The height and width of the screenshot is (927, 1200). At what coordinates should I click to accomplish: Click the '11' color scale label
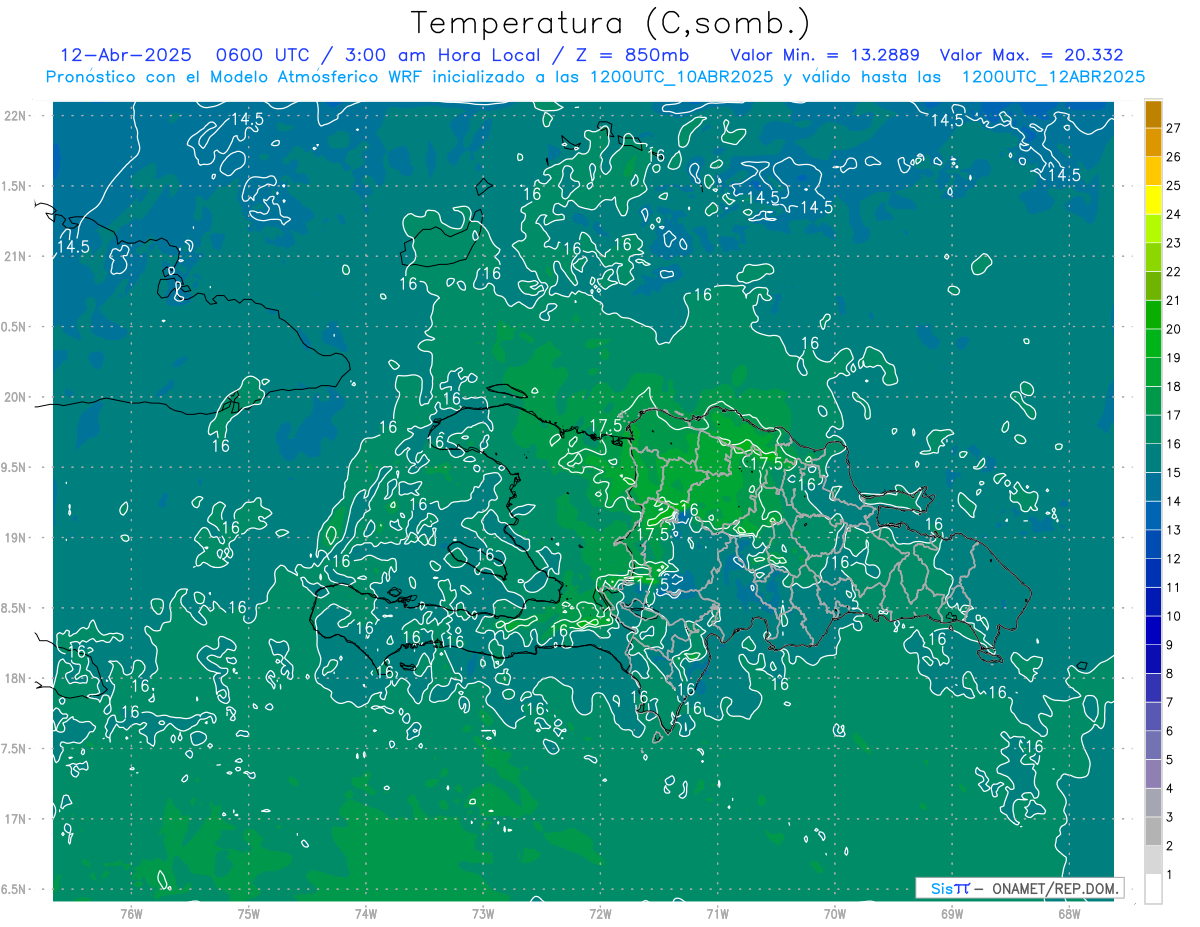(x=1174, y=588)
